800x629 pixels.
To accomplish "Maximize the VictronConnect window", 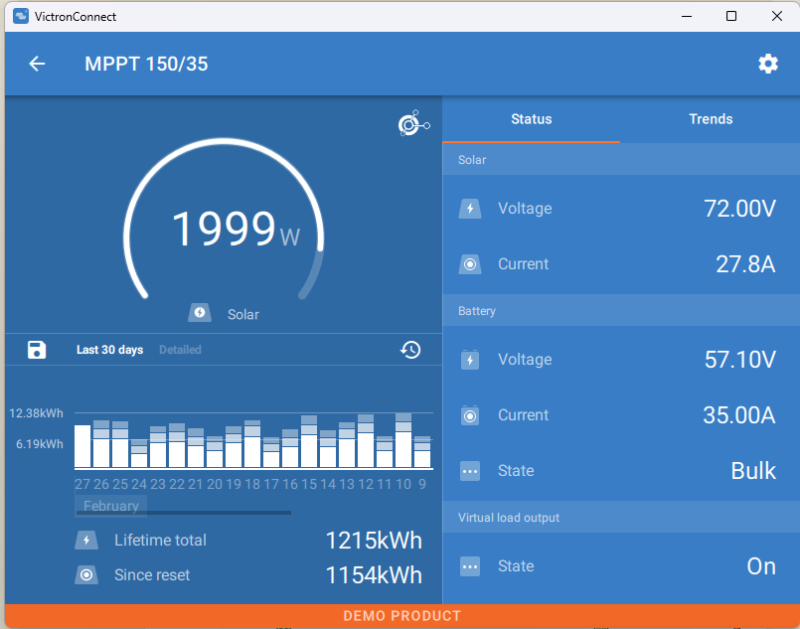I will point(731,16).
